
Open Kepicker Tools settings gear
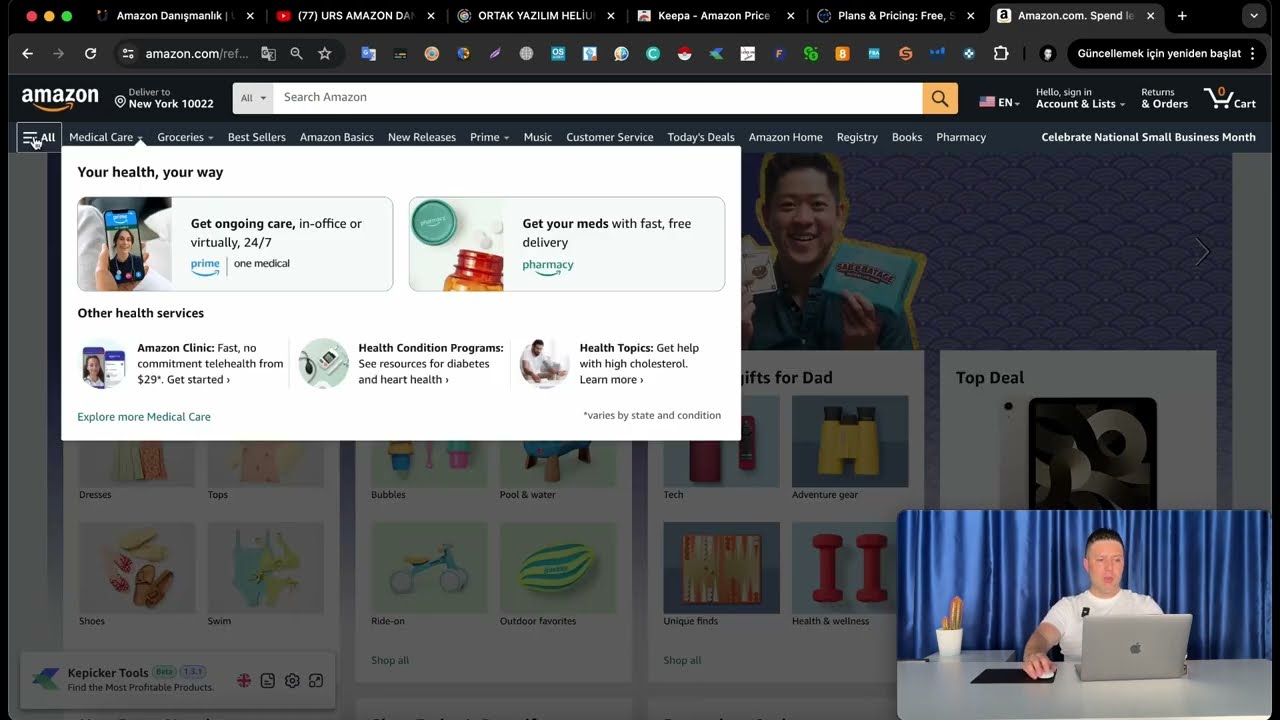(x=292, y=680)
